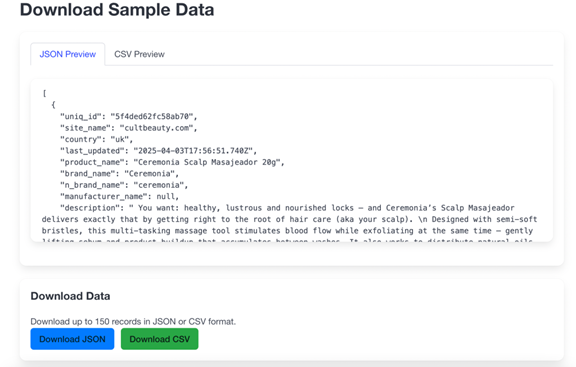Click the last_updated timestamp line
Screen dimensions: 576x367
coord(158,151)
